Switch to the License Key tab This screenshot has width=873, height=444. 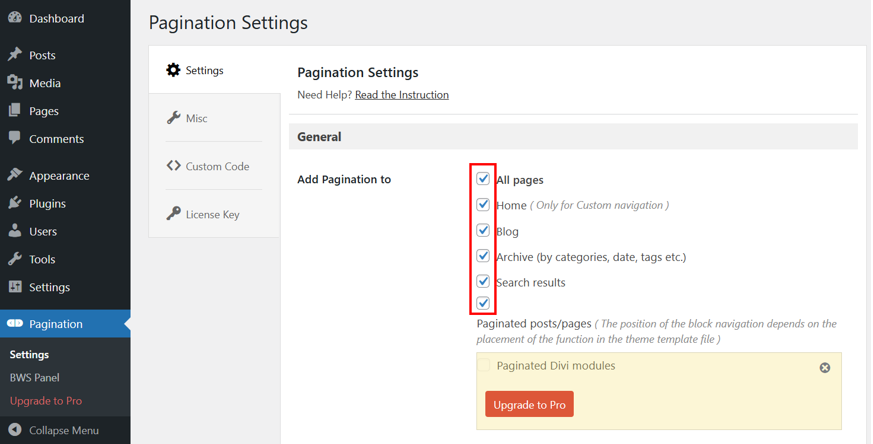point(214,213)
